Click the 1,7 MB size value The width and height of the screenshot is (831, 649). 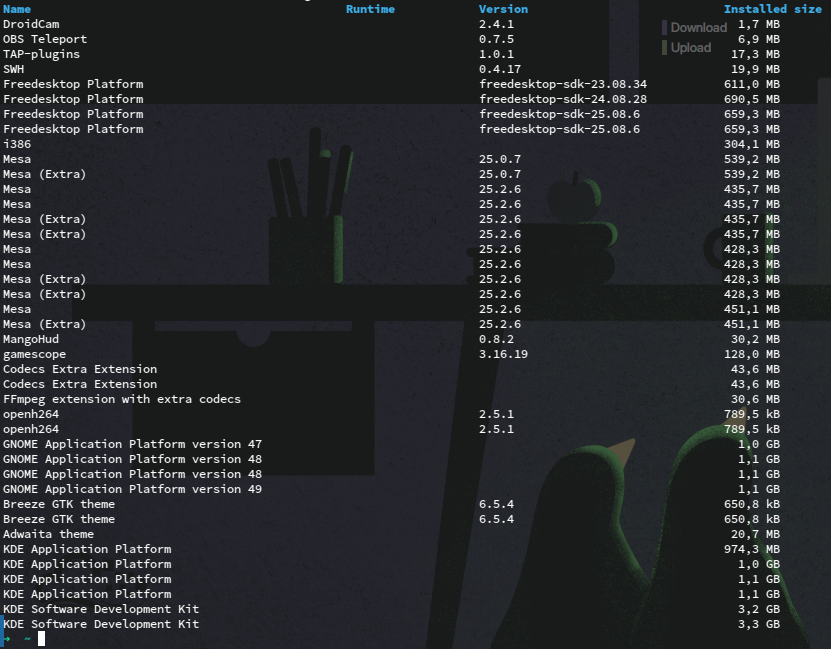[759, 24]
